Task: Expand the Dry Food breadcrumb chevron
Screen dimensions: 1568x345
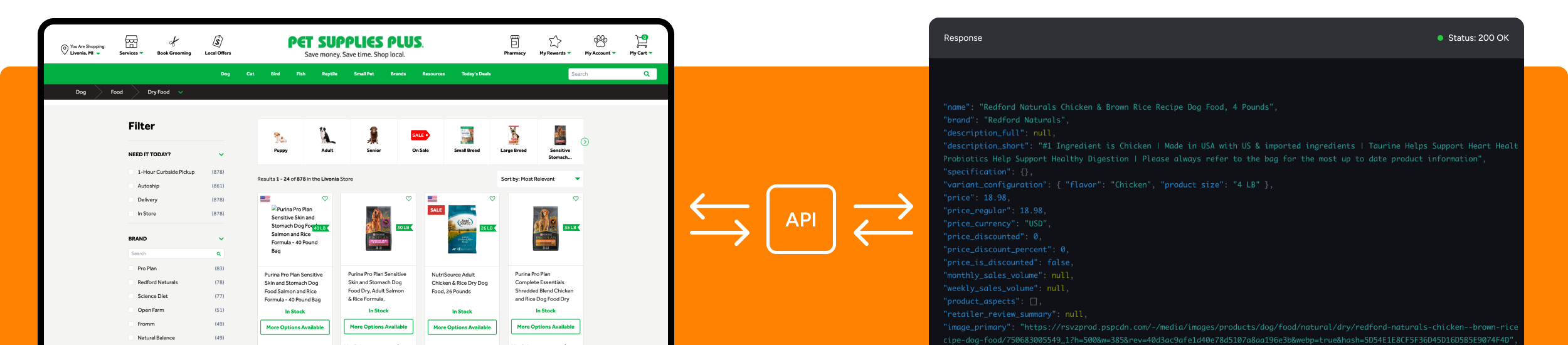Action: [x=181, y=92]
